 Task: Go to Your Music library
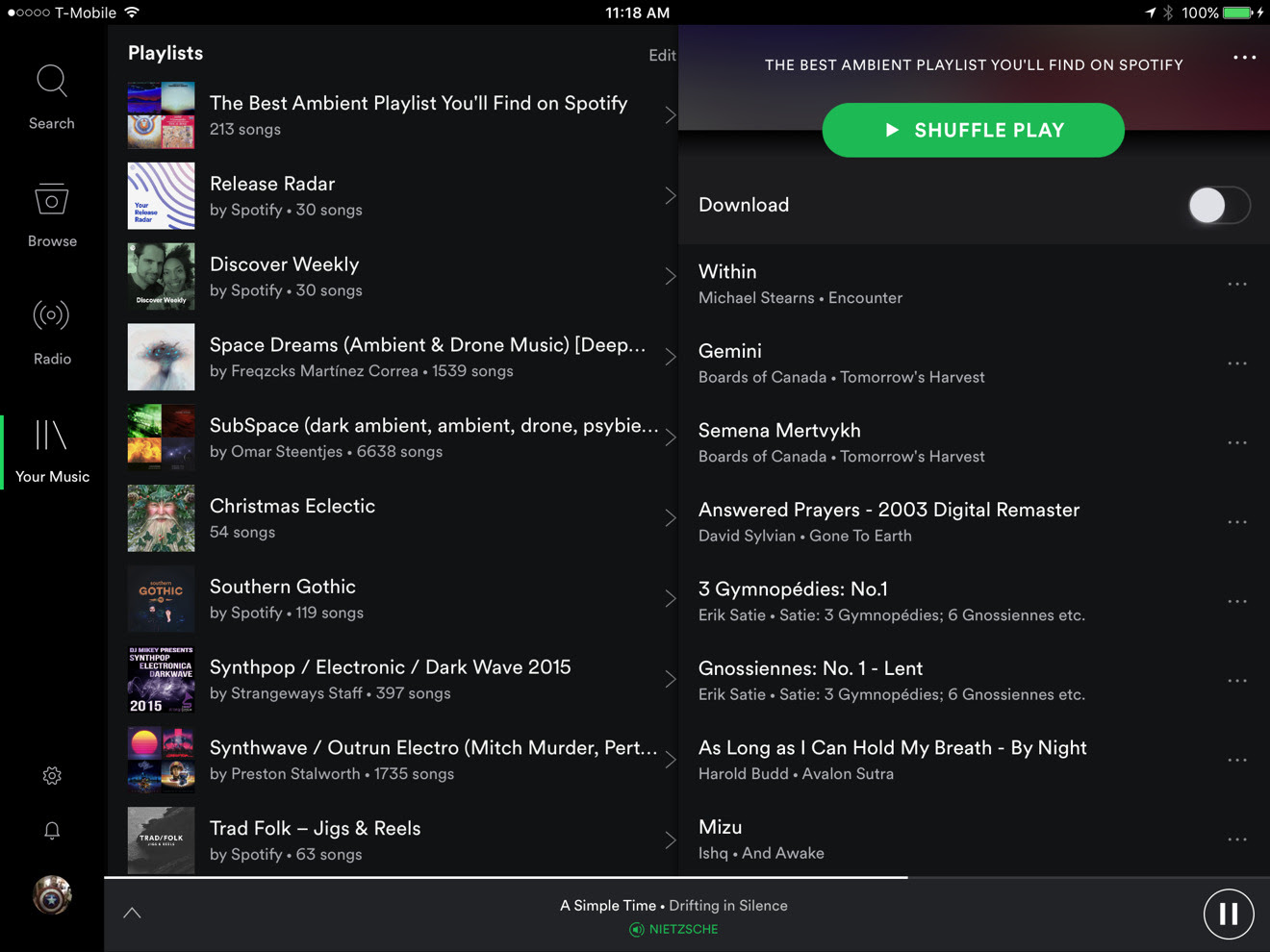52,451
